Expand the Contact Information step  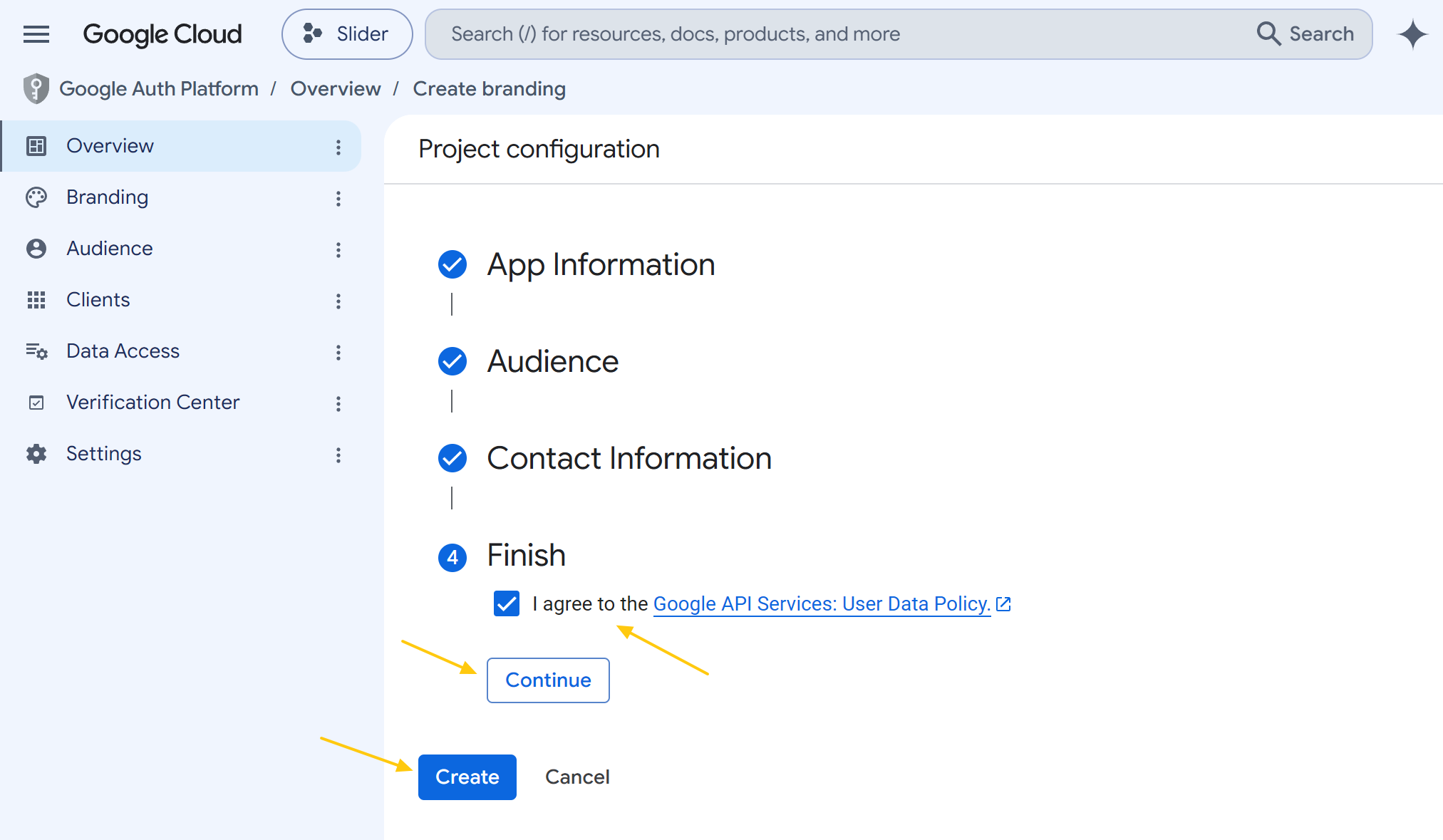629,458
